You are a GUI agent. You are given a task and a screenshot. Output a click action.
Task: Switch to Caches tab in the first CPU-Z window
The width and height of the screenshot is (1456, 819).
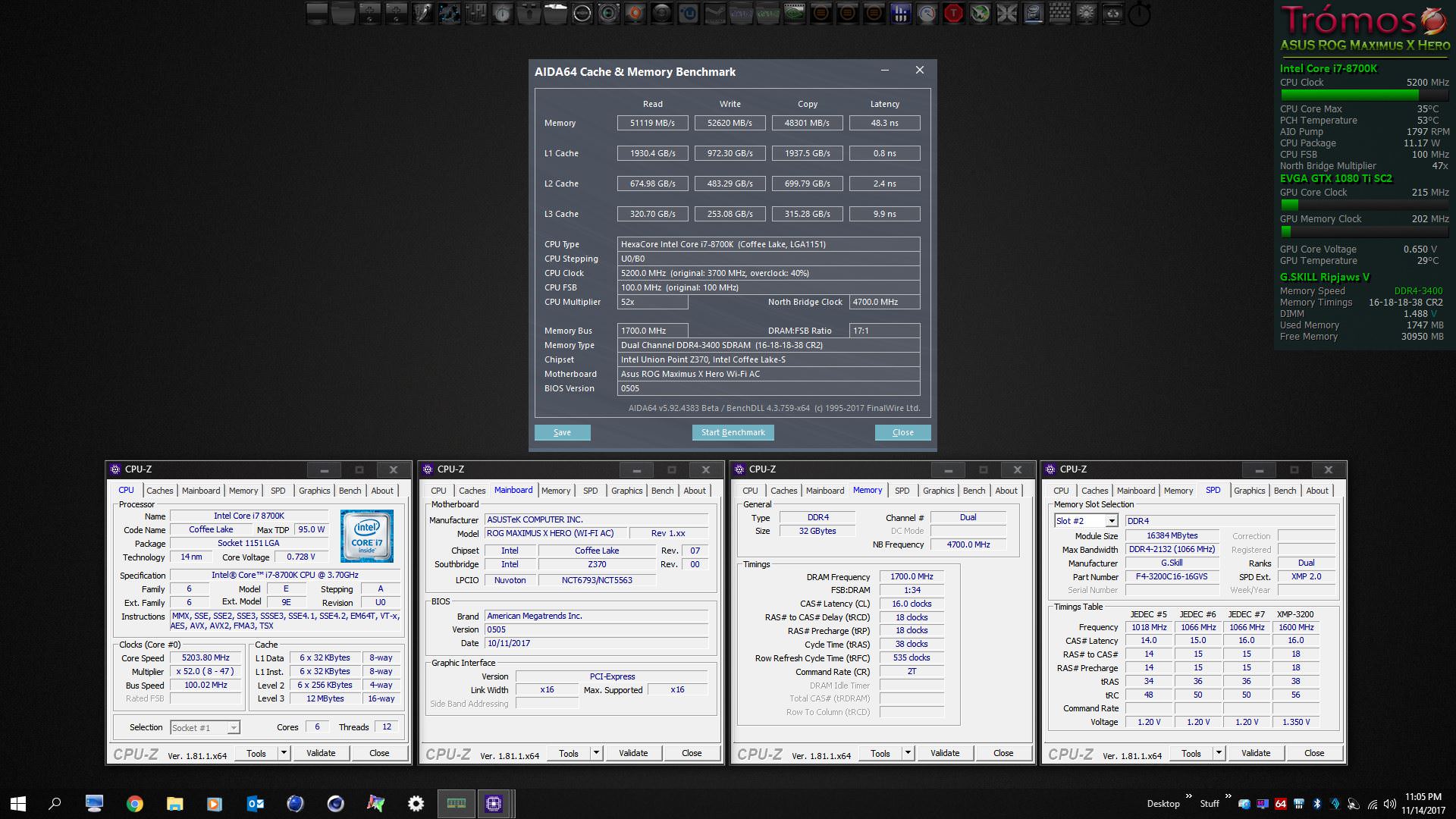click(x=160, y=491)
